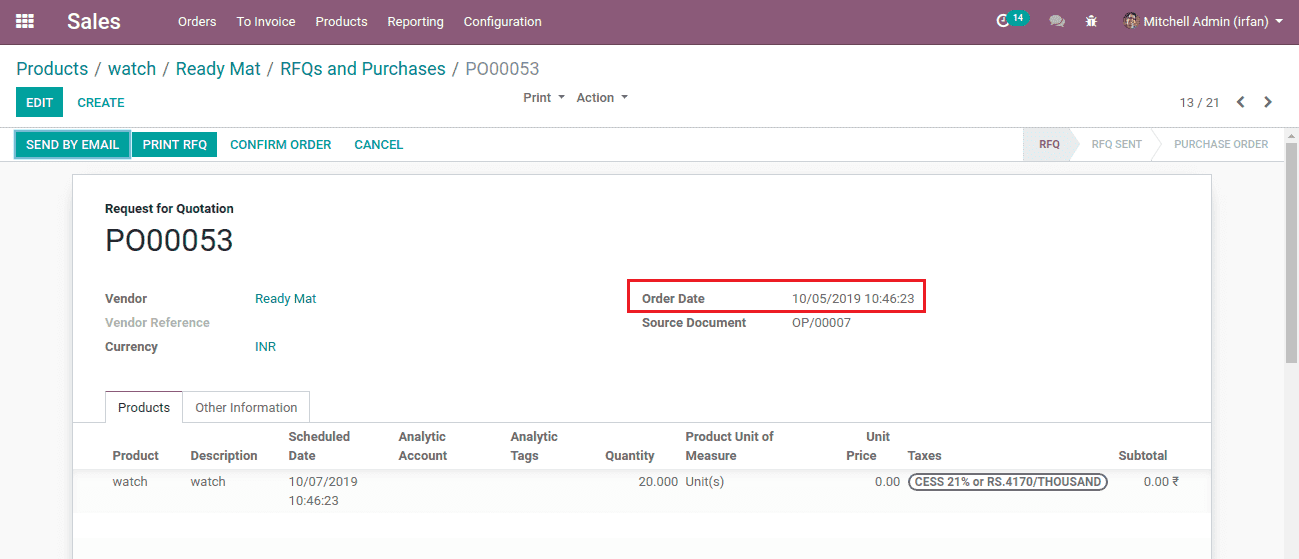The width and height of the screenshot is (1299, 559).
Task: Select the RFQ SENT status stage
Action: click(x=1116, y=145)
